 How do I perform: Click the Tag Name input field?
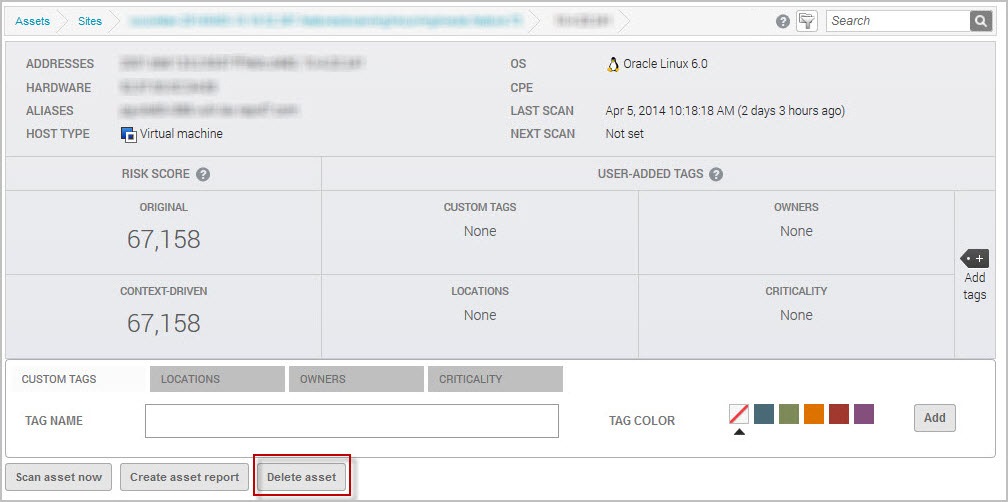coord(351,421)
